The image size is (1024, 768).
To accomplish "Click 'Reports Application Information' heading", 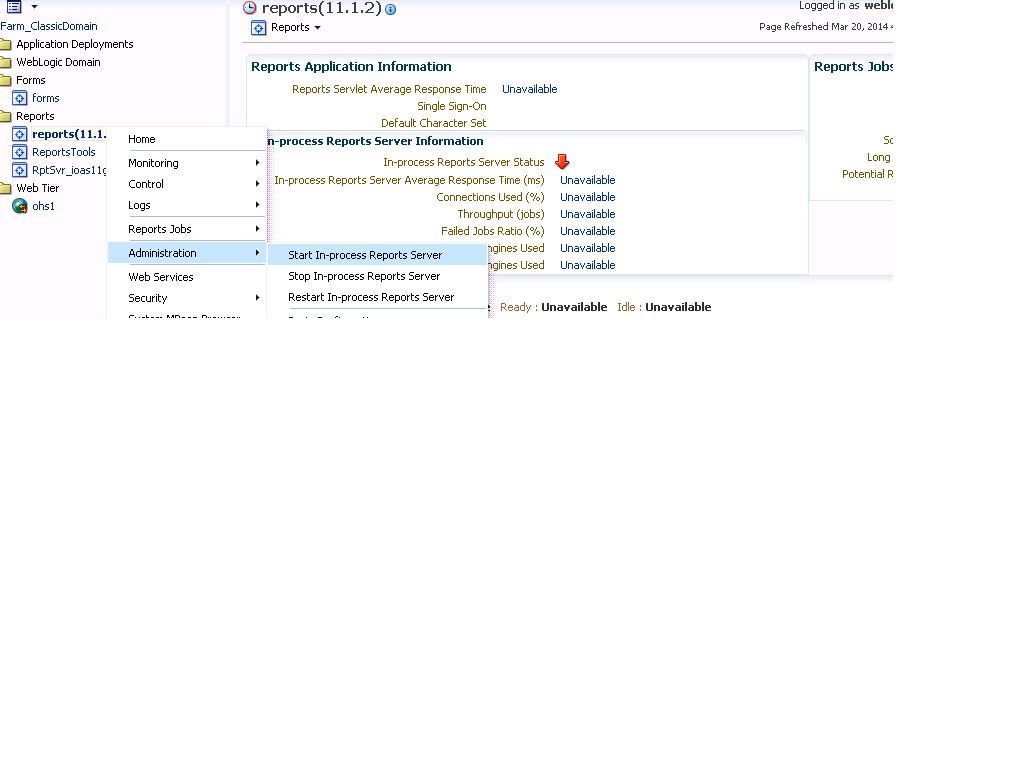I will point(351,67).
